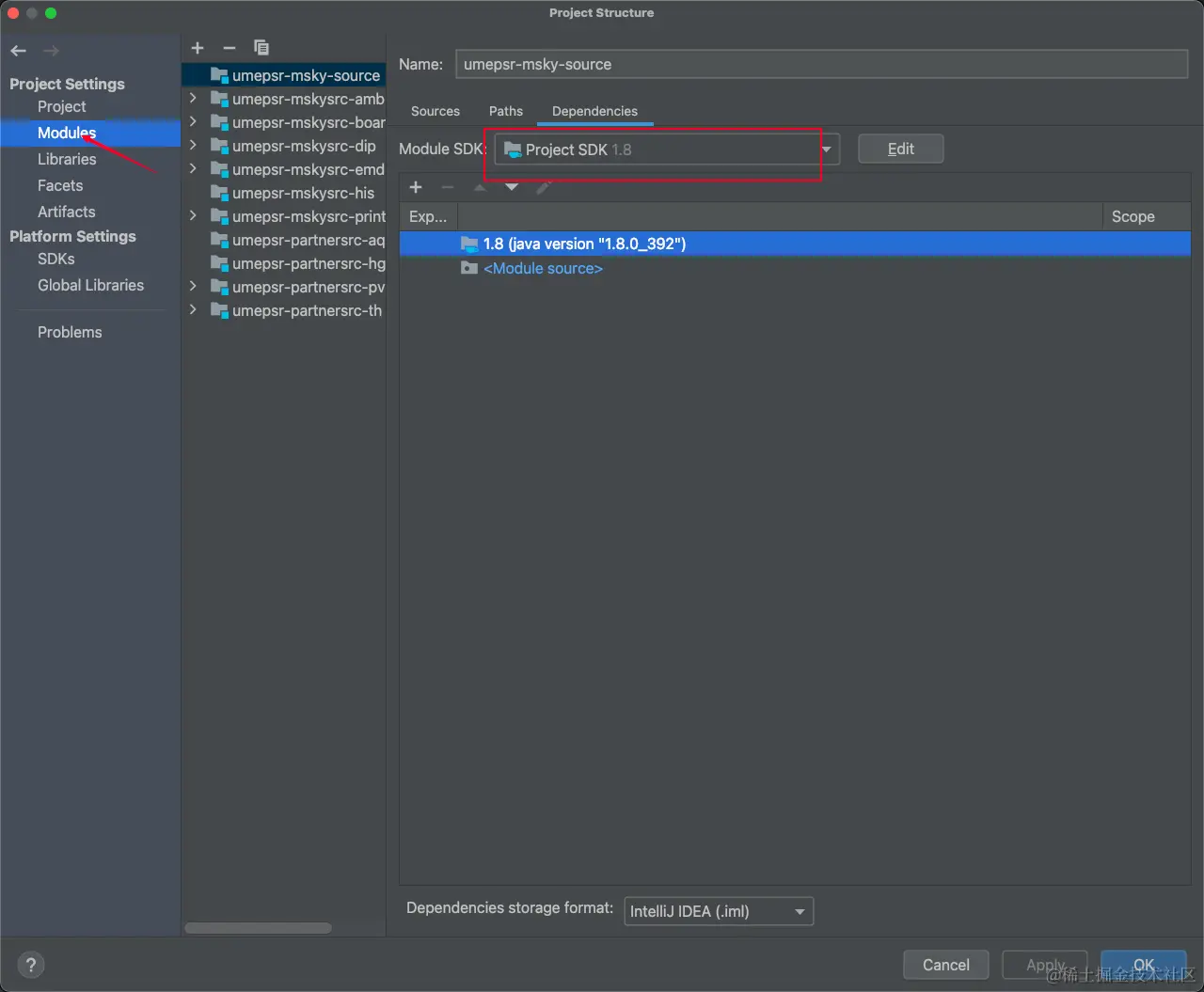
Task: Select the umepsr-mskysrc-dip module row
Action: pyautogui.click(x=283, y=146)
